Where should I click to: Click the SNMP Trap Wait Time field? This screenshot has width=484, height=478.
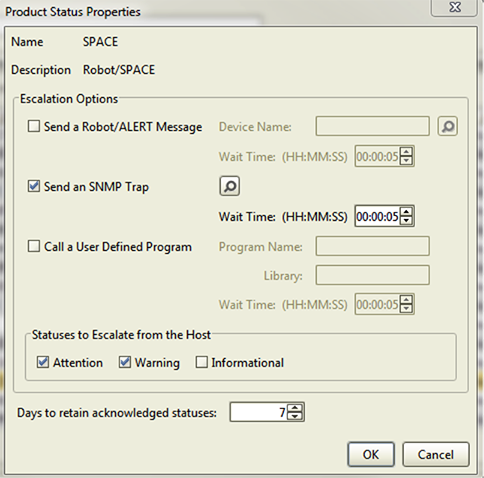click(x=377, y=216)
